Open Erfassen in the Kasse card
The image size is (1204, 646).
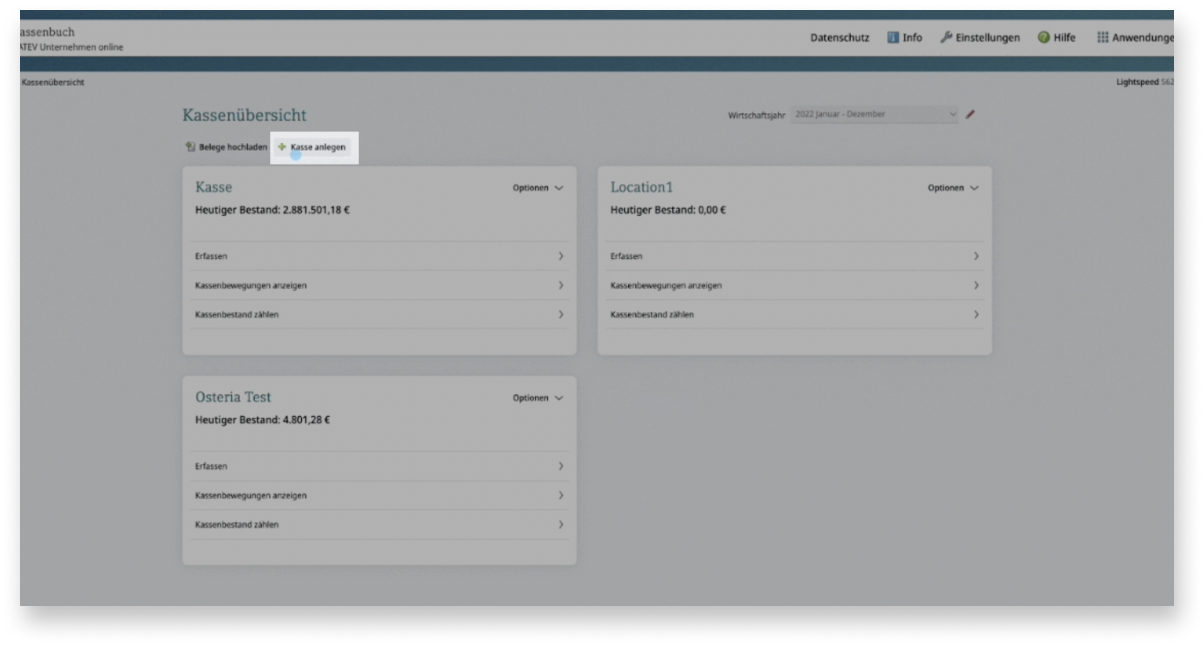379,256
